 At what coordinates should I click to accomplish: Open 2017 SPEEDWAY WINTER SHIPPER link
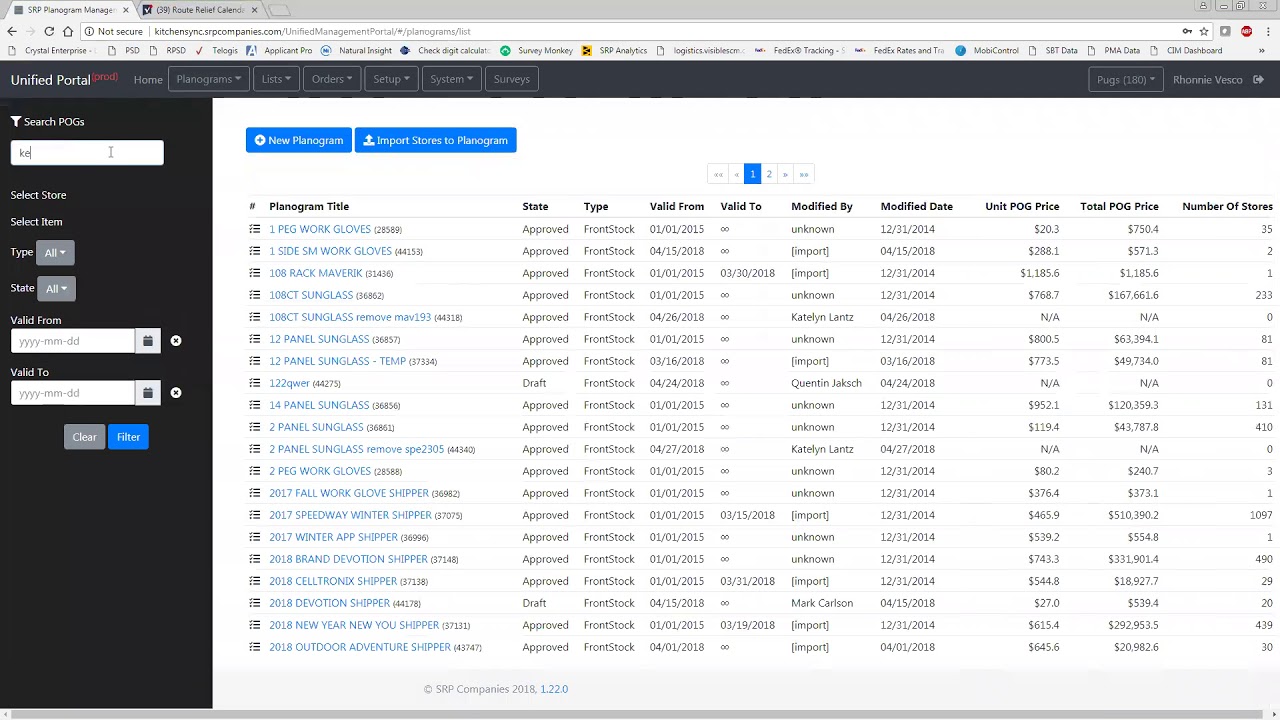click(x=350, y=515)
